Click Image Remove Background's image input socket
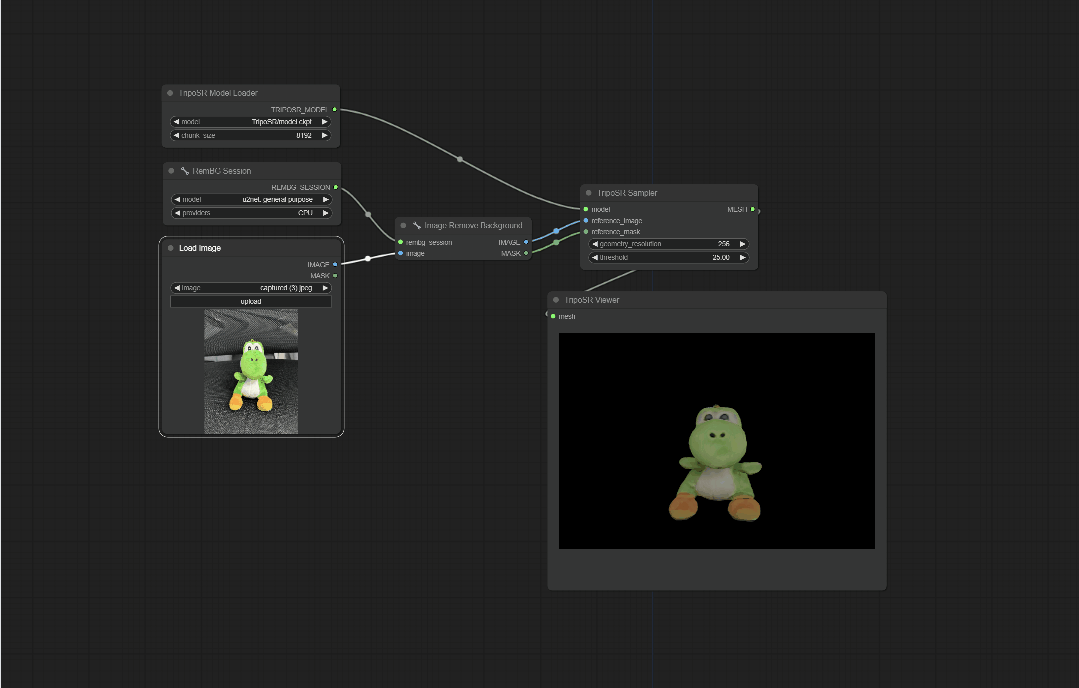 point(400,253)
